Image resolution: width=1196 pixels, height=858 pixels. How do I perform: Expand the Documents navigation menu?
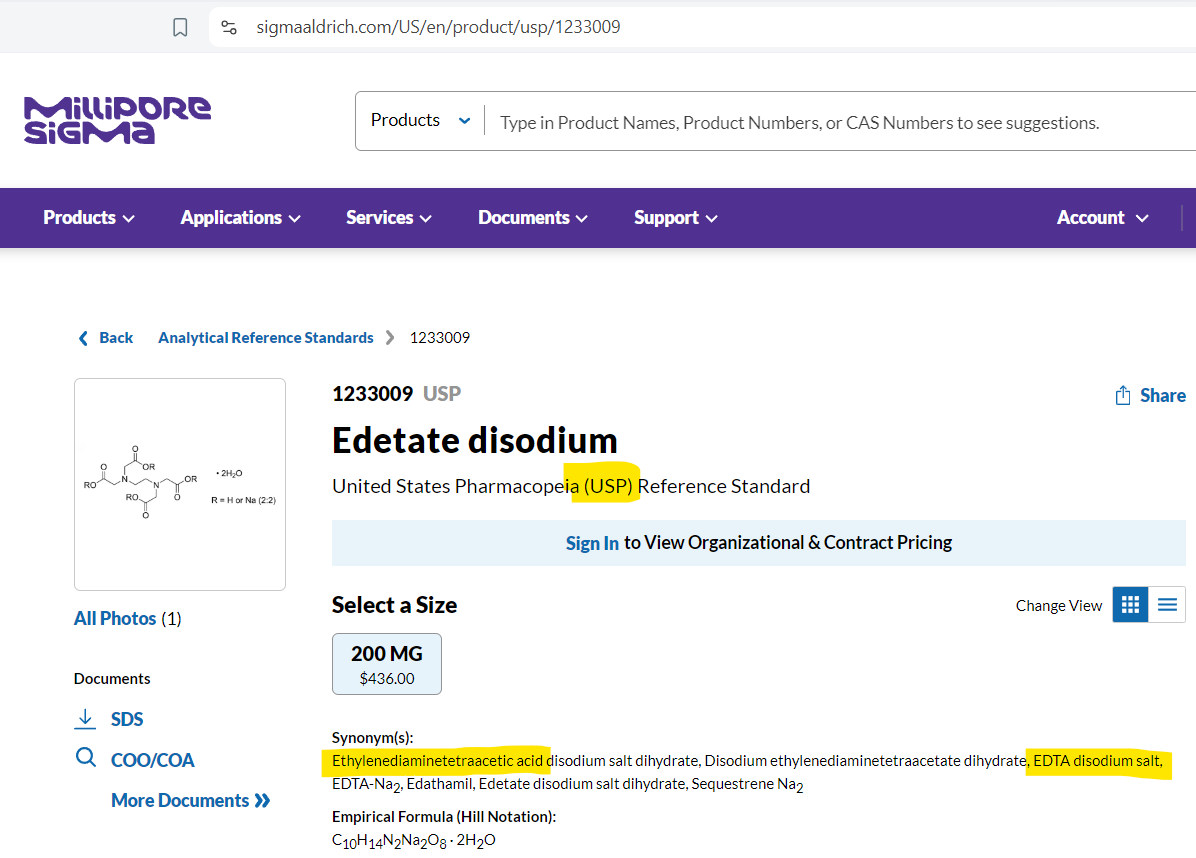coord(533,218)
